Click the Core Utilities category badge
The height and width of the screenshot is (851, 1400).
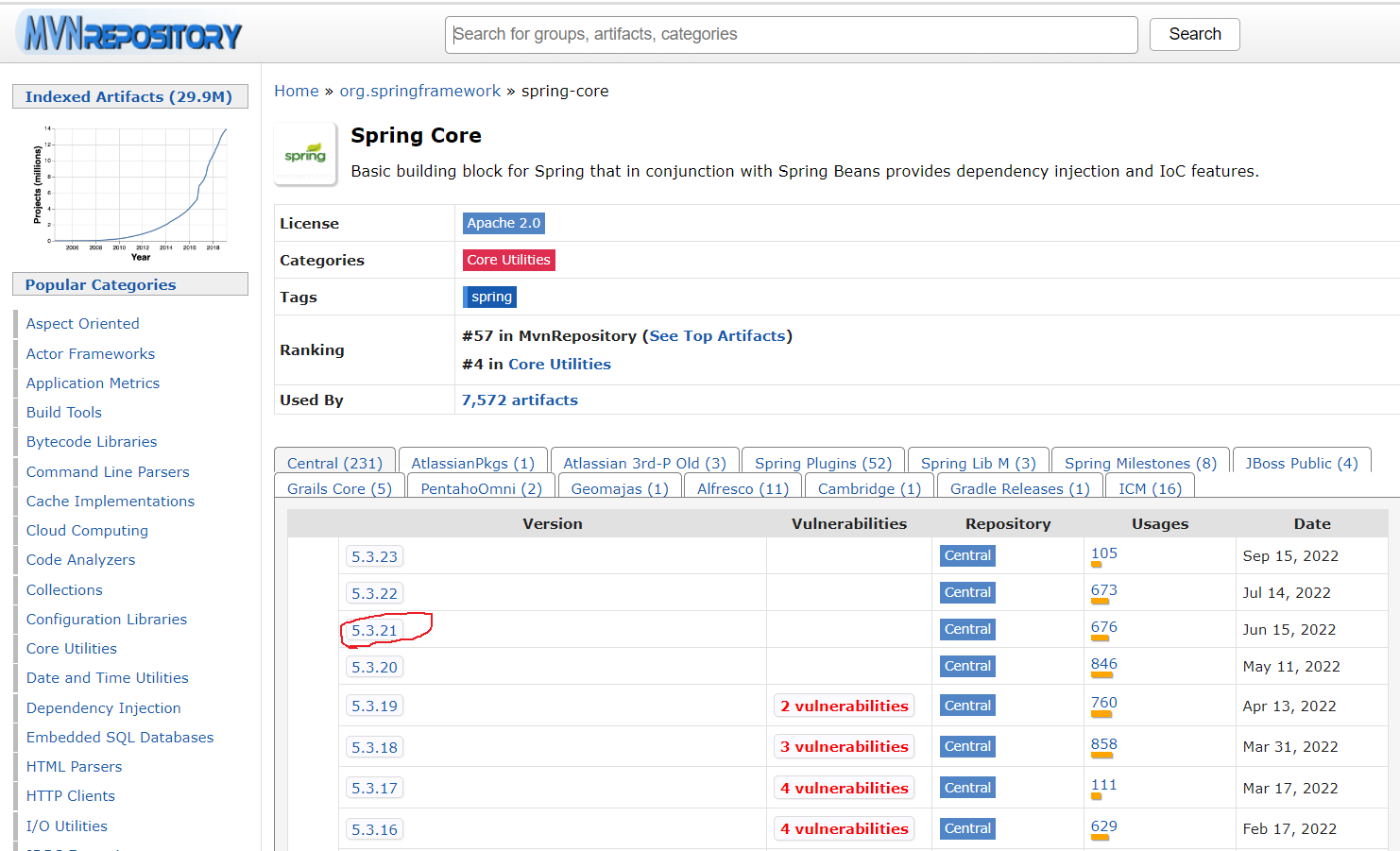point(508,260)
